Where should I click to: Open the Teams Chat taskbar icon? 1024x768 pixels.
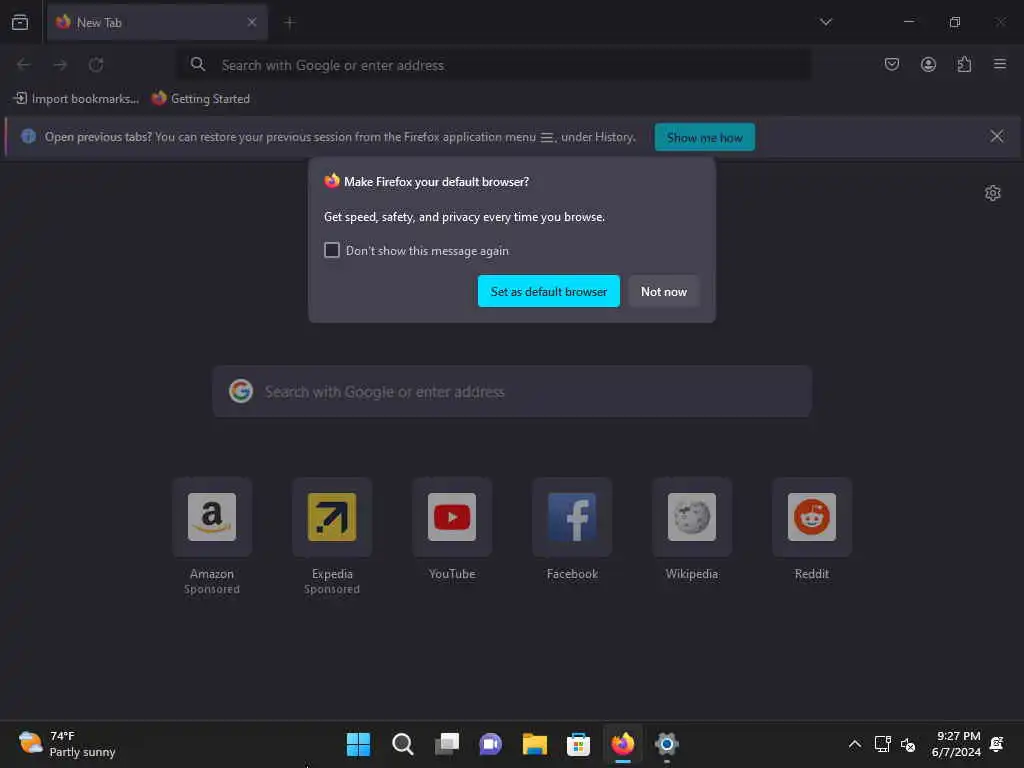click(x=490, y=744)
